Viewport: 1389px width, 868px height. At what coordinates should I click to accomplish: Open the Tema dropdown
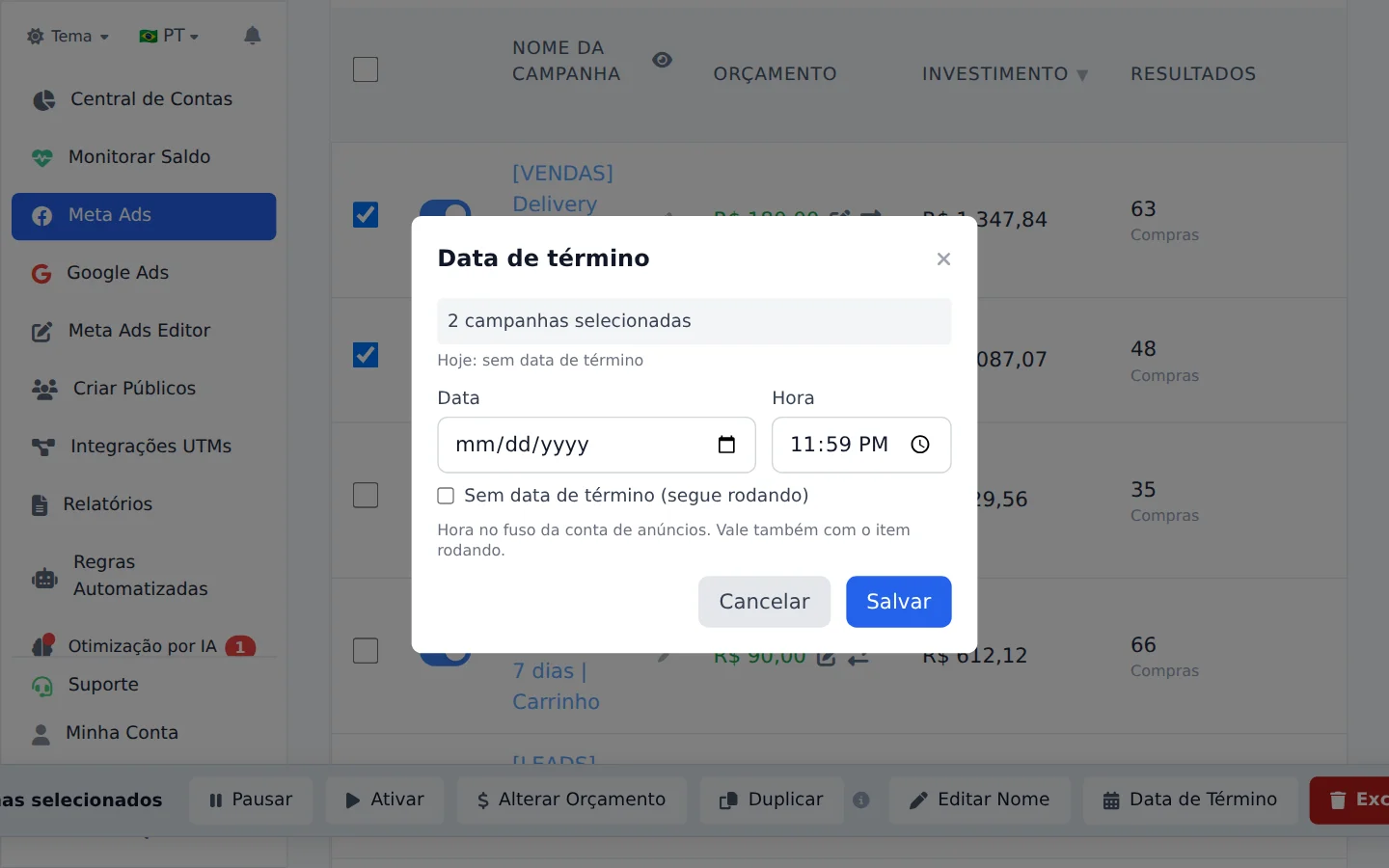(x=68, y=37)
